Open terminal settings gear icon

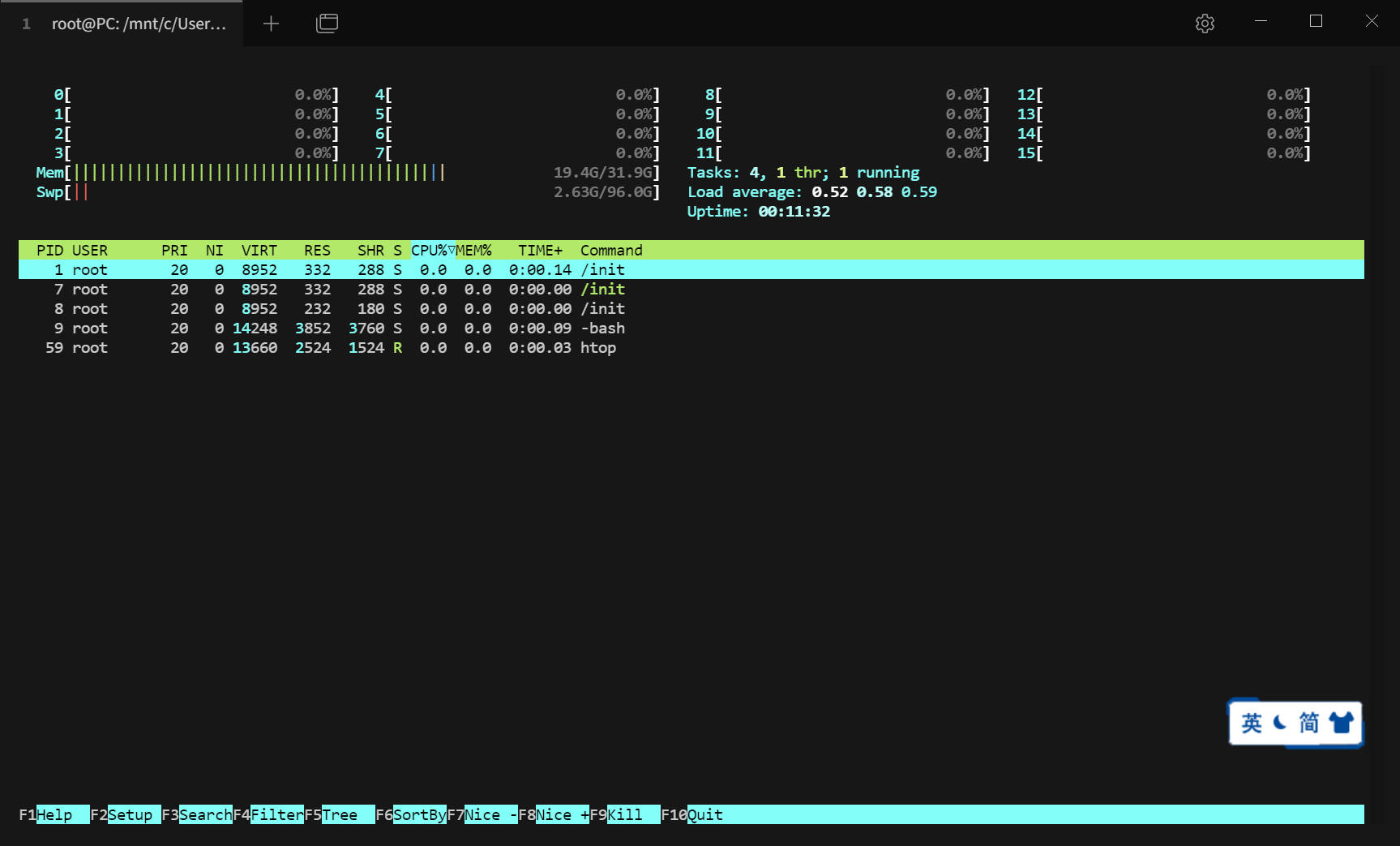point(1205,24)
